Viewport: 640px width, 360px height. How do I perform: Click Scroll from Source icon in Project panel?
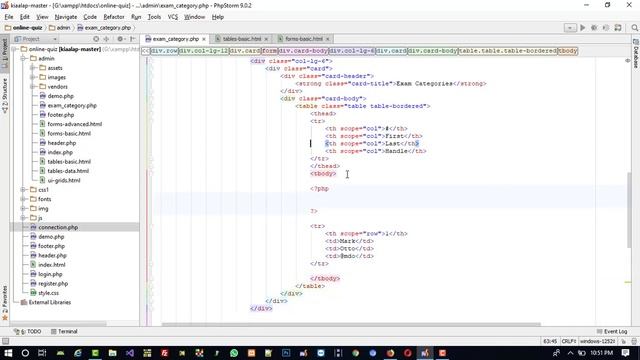coord(96,39)
